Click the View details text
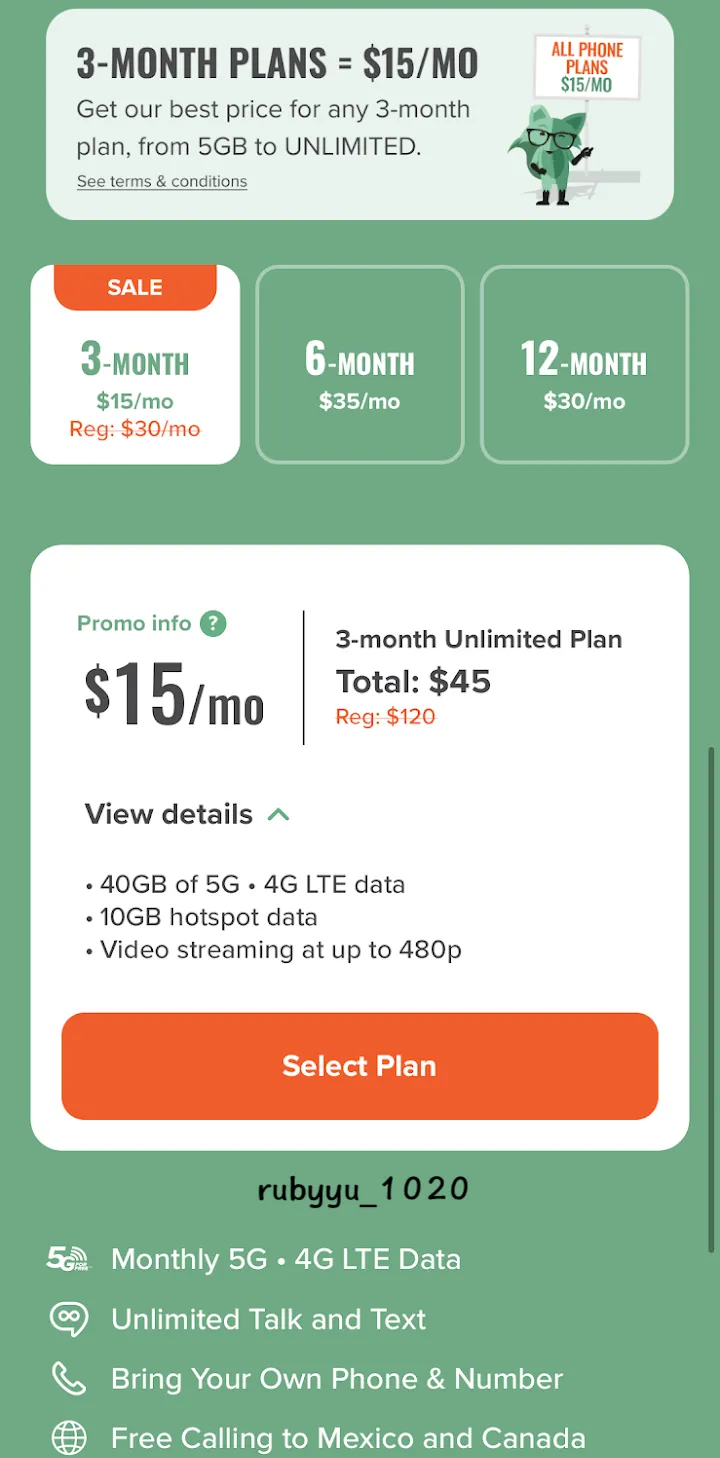Screen dimensions: 720x1458 click(168, 814)
